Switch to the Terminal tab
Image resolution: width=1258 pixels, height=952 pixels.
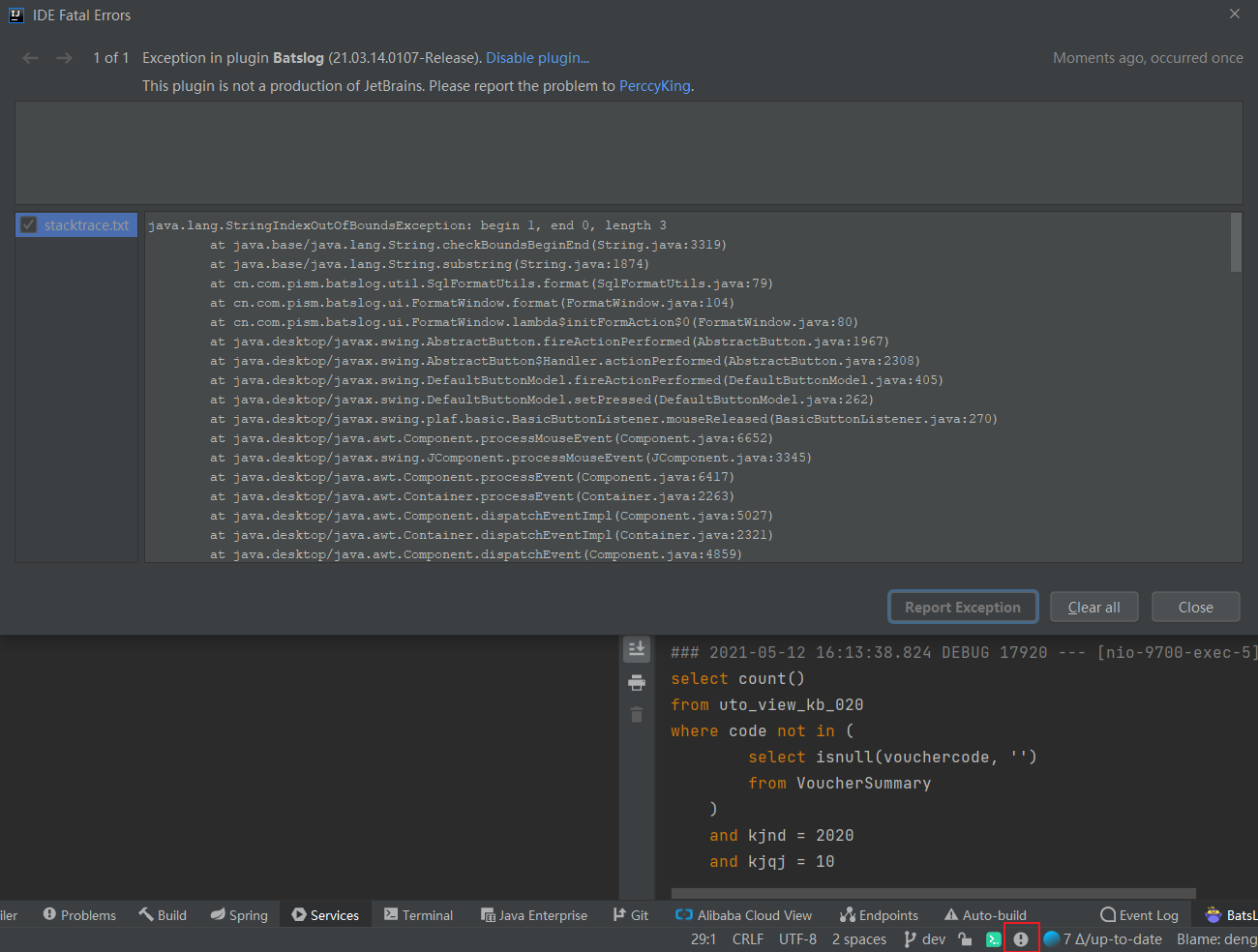[418, 914]
